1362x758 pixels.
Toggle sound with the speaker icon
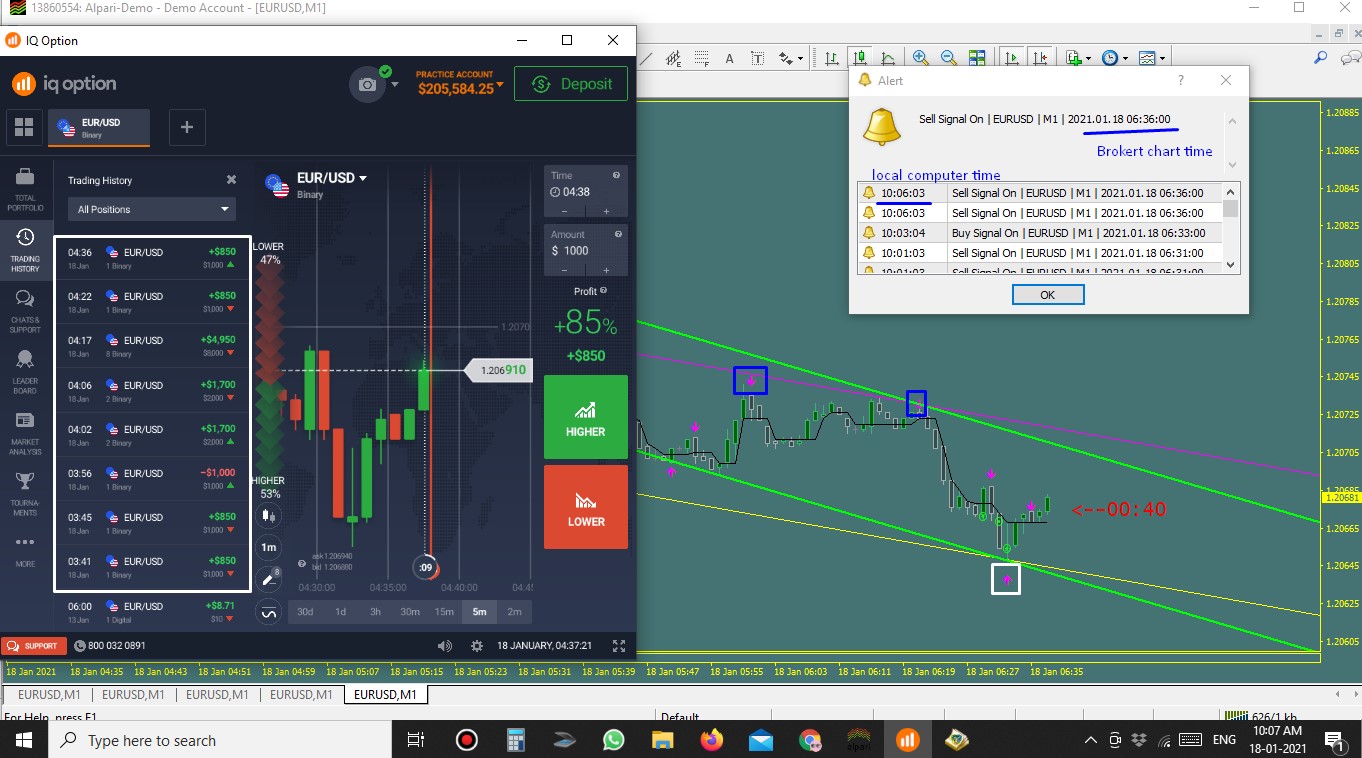coord(445,646)
